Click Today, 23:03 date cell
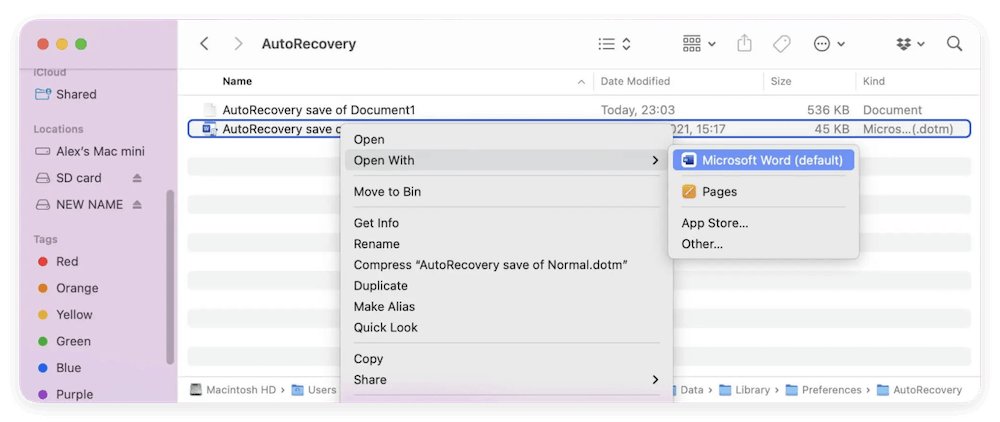 638,110
